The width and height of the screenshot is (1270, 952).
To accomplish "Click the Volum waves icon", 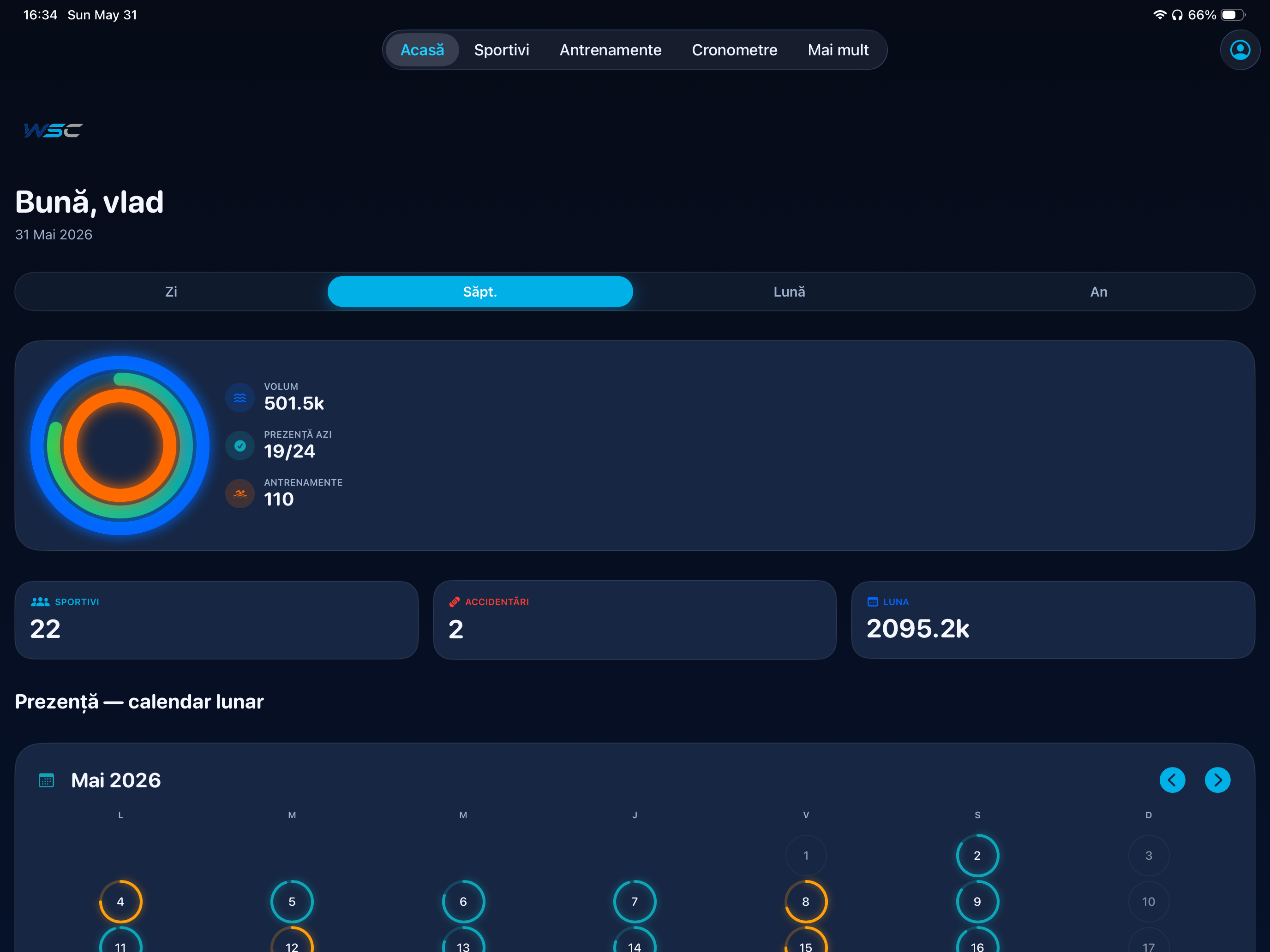I will click(x=240, y=397).
